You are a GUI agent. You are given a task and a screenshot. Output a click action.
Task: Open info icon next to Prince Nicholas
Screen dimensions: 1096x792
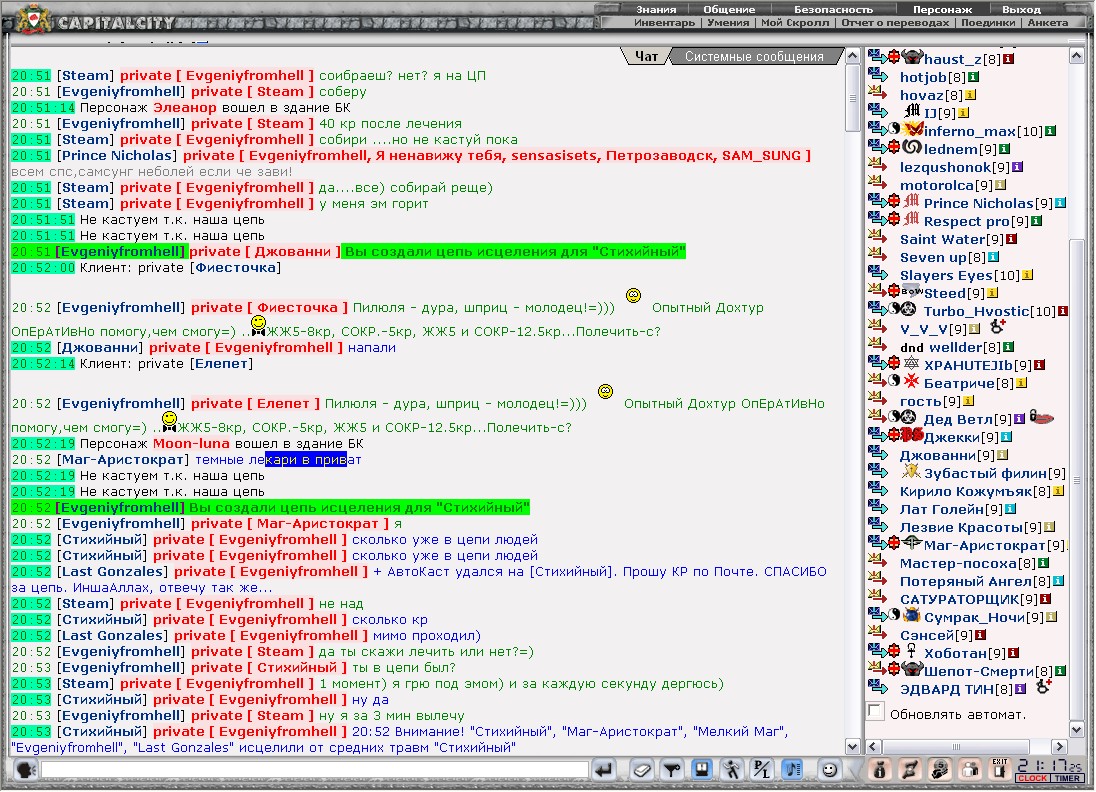coord(1060,203)
